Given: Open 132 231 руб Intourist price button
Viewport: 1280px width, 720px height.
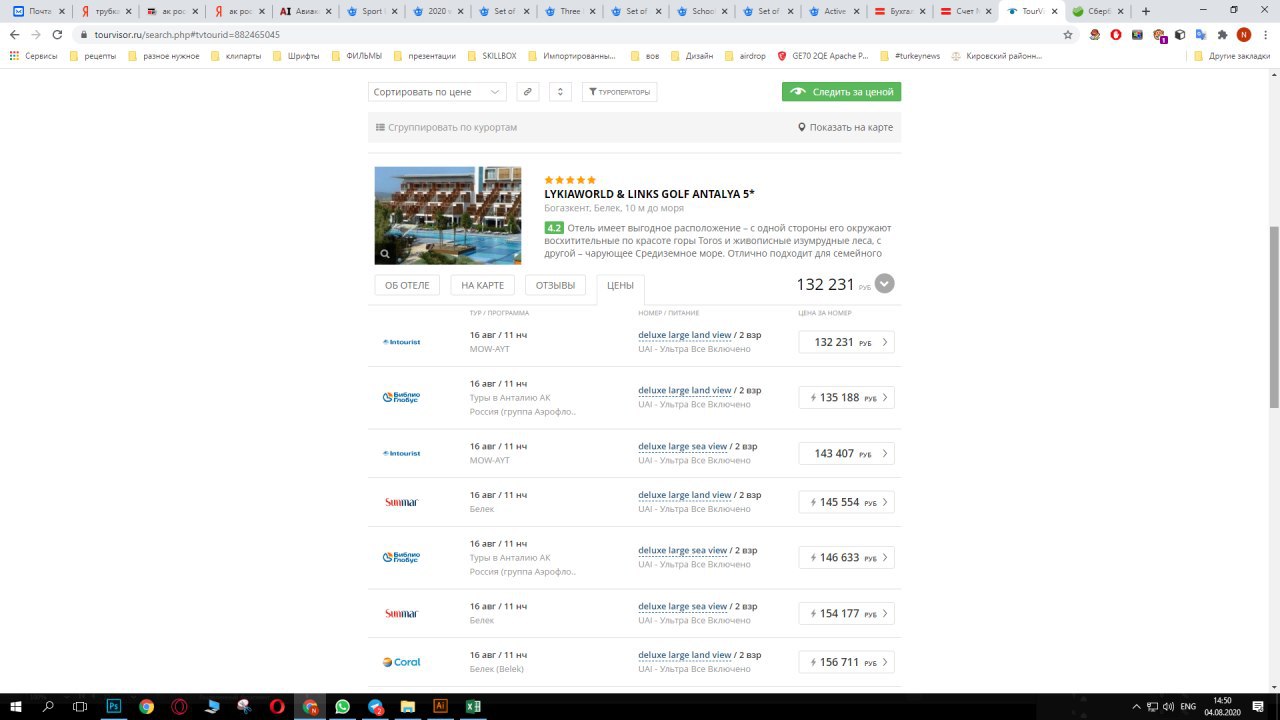Looking at the screenshot, I should coord(846,342).
